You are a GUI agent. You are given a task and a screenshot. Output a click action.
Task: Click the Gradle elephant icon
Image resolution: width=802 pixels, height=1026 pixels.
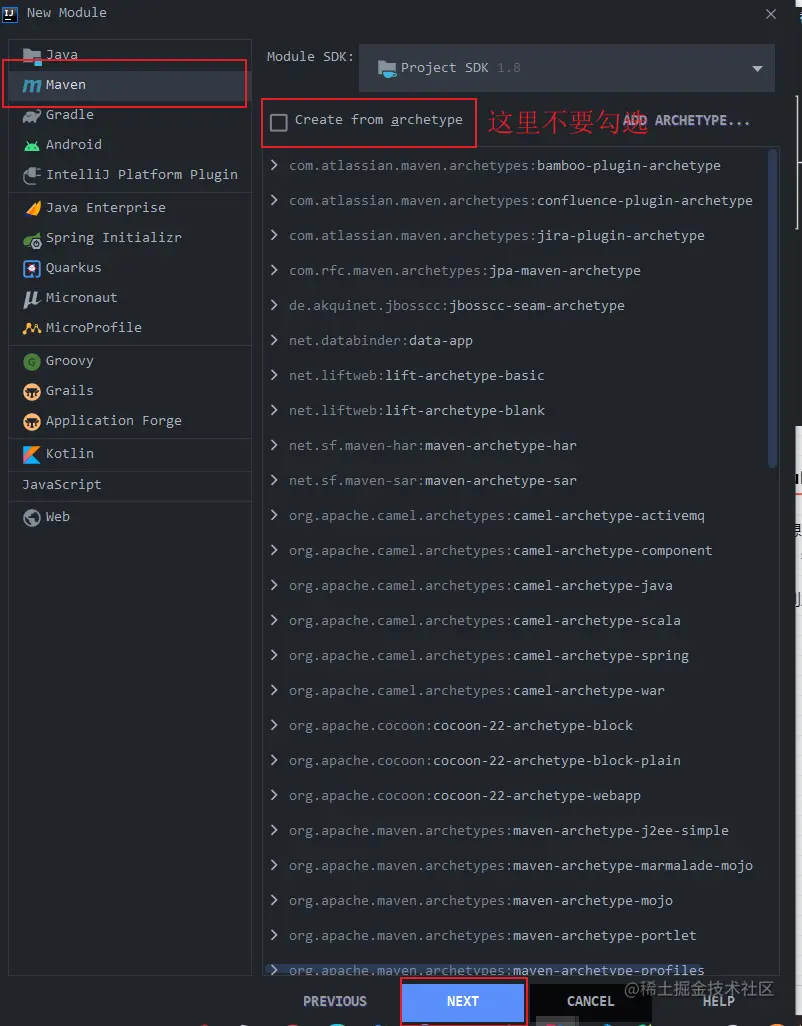click(32, 116)
